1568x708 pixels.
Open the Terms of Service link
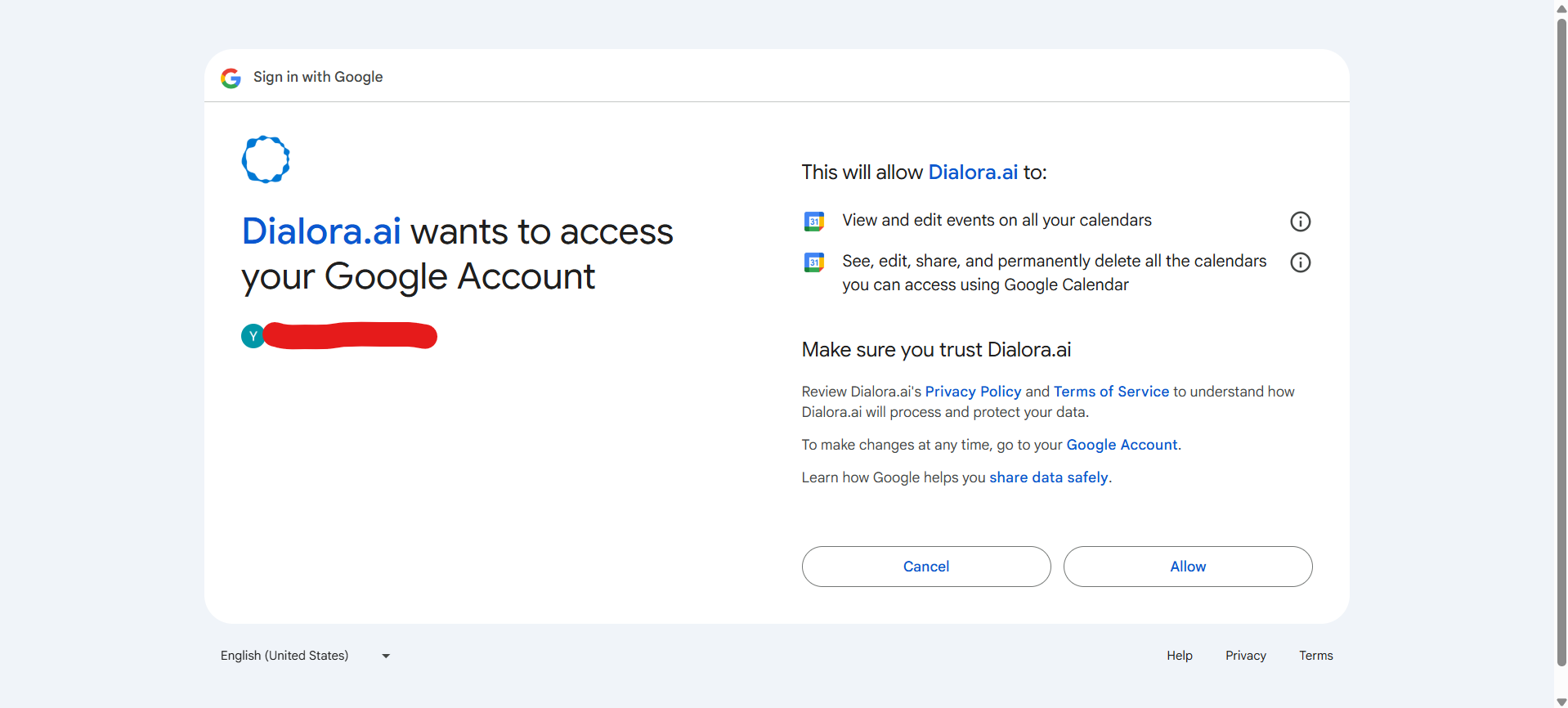click(1111, 392)
